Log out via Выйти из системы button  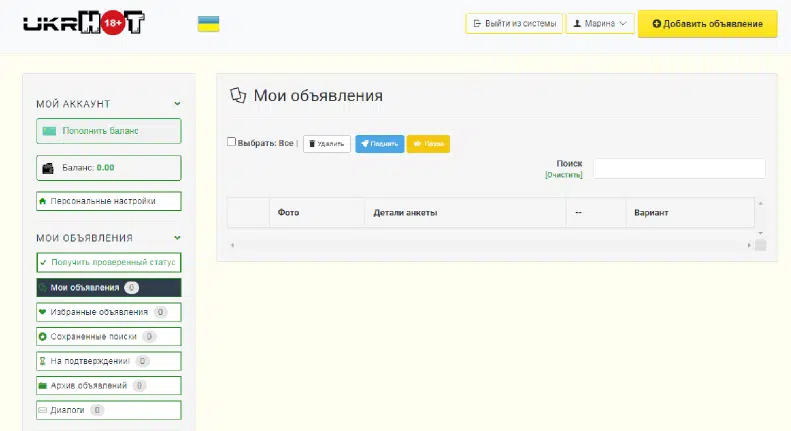(x=514, y=24)
